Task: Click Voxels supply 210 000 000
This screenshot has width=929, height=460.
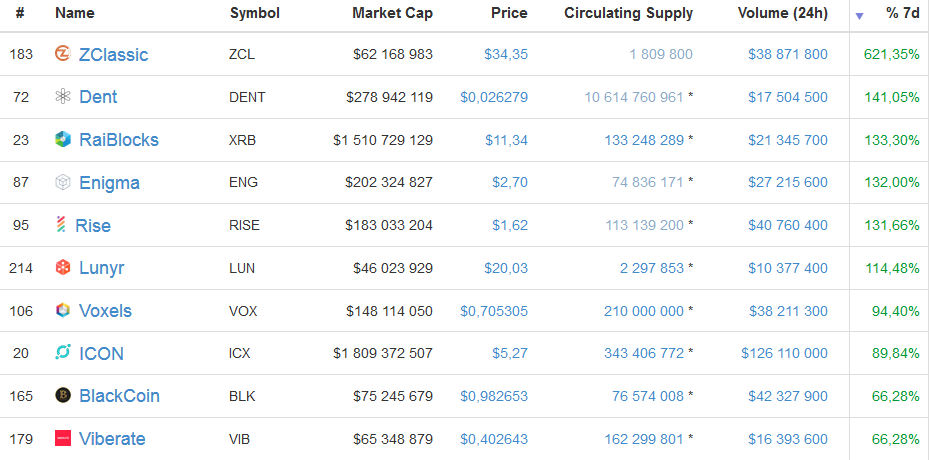Action: (644, 311)
